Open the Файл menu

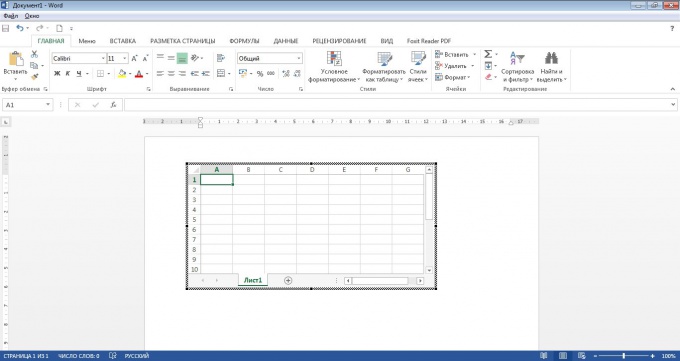(11, 16)
